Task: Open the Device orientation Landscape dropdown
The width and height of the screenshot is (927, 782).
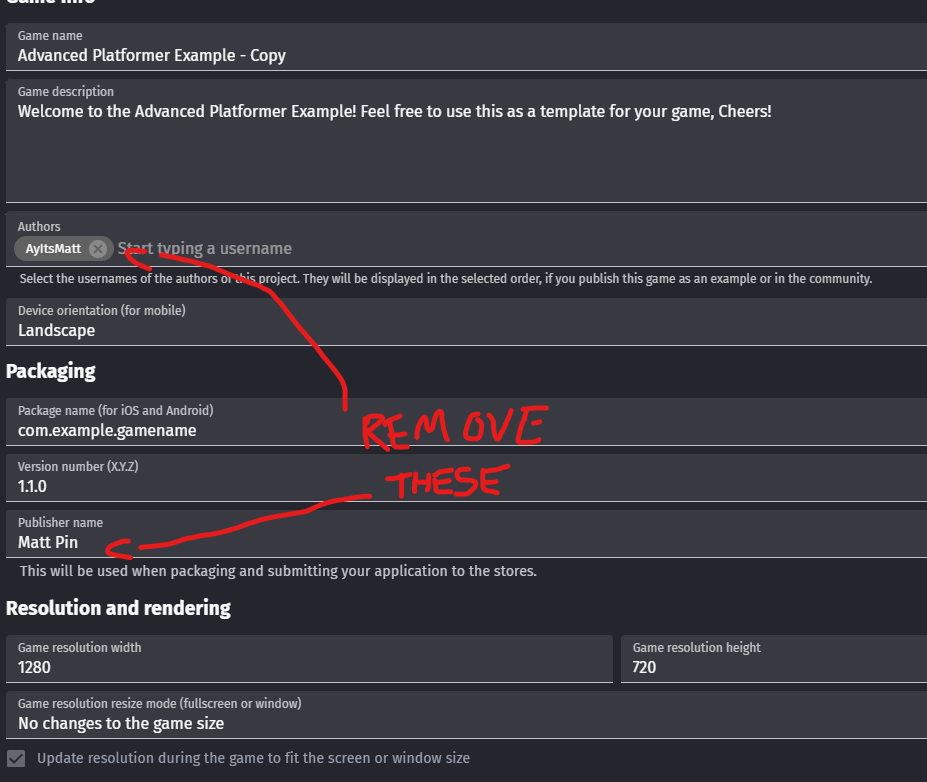Action: tap(466, 322)
